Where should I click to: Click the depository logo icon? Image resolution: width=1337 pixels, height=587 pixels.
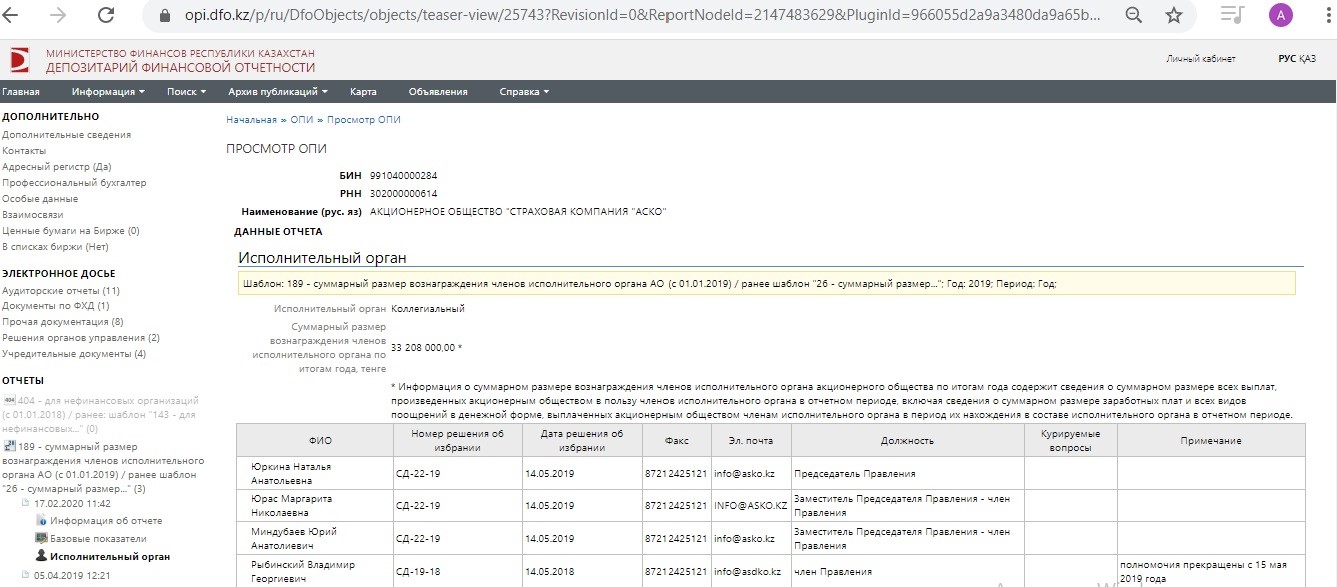(19, 60)
